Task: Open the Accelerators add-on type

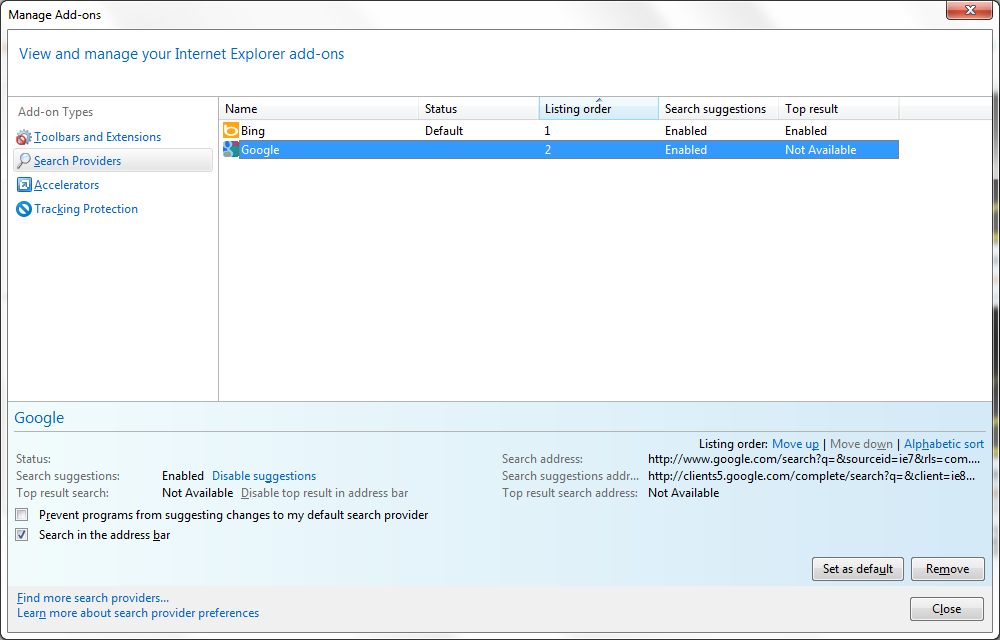Action: point(67,185)
